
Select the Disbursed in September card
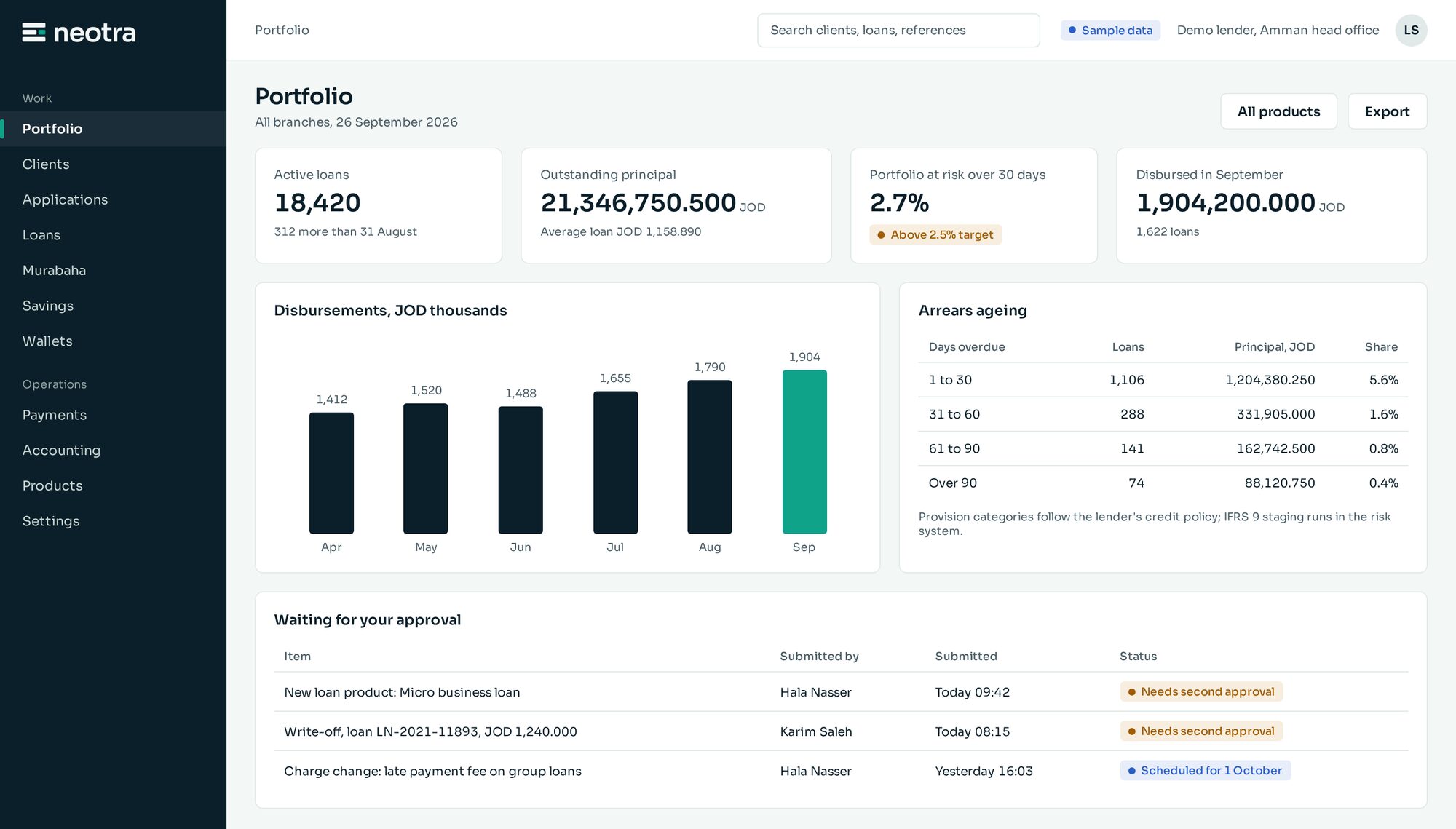tap(1272, 205)
